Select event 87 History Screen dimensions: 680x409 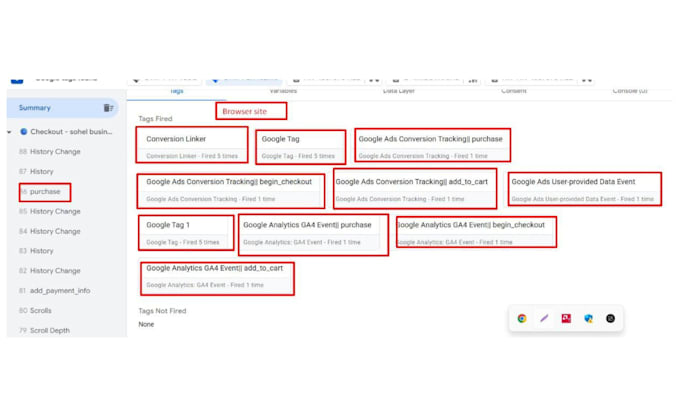[x=36, y=171]
